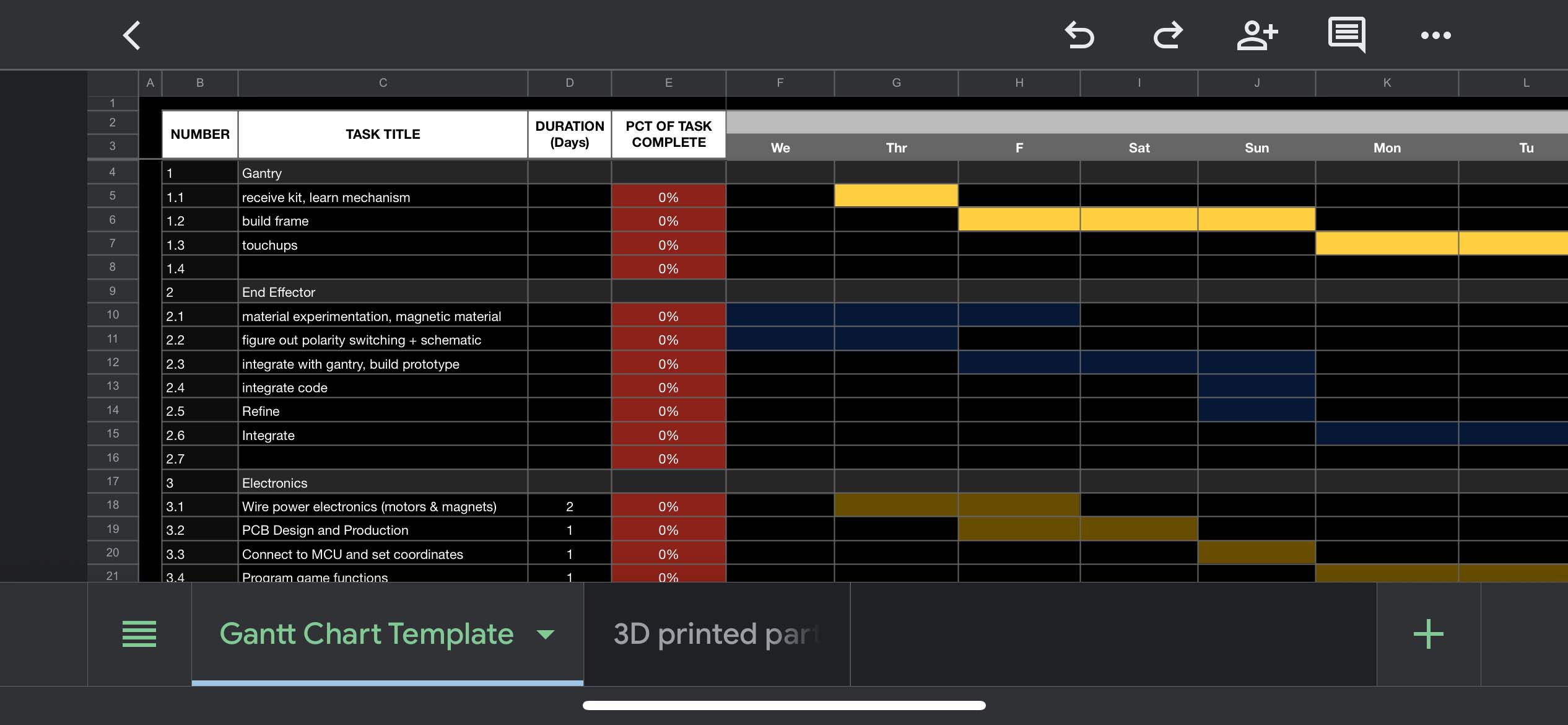
Task: Click the redo icon
Action: tap(1168, 35)
